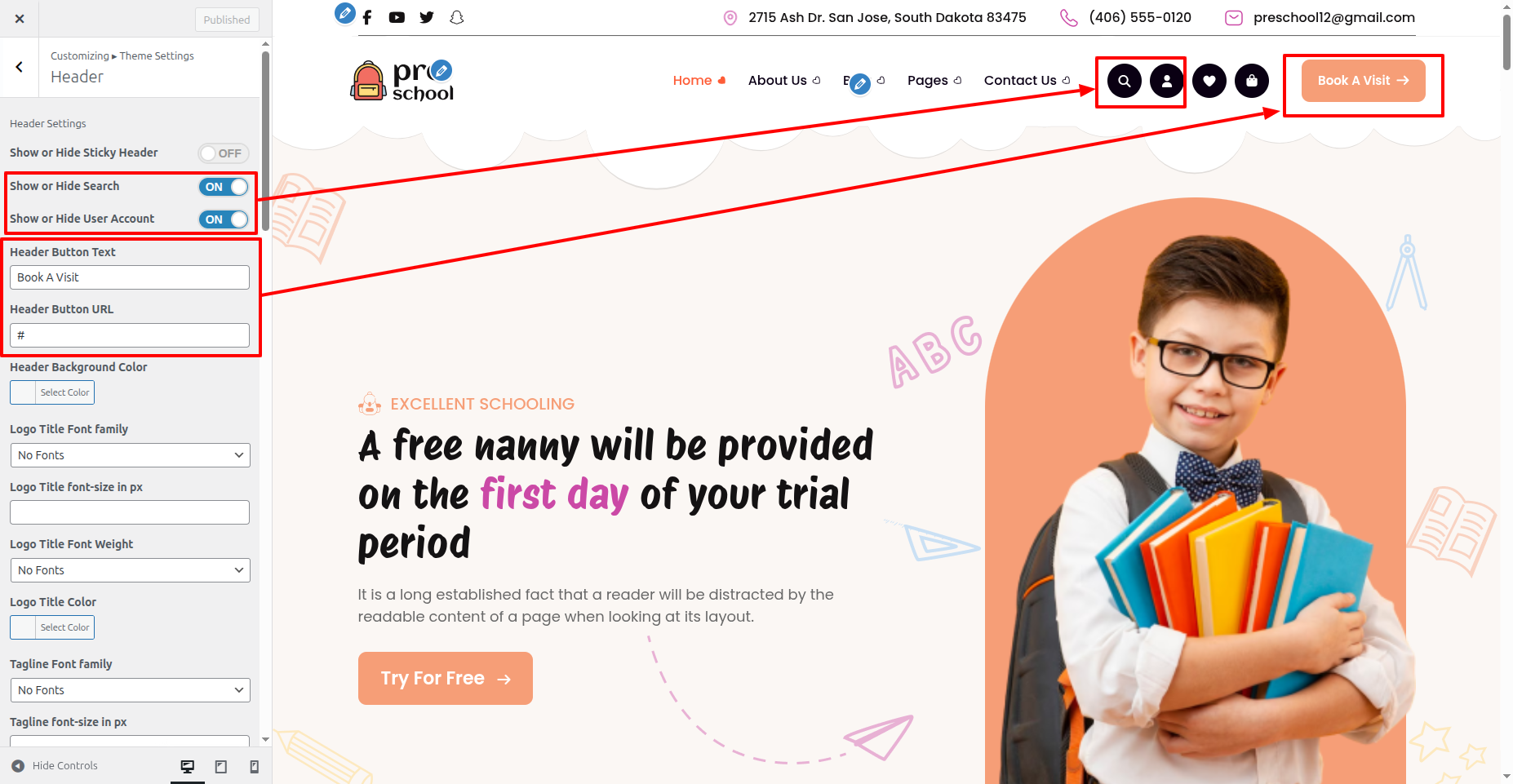Click the Facebook social icon

pyautogui.click(x=367, y=17)
